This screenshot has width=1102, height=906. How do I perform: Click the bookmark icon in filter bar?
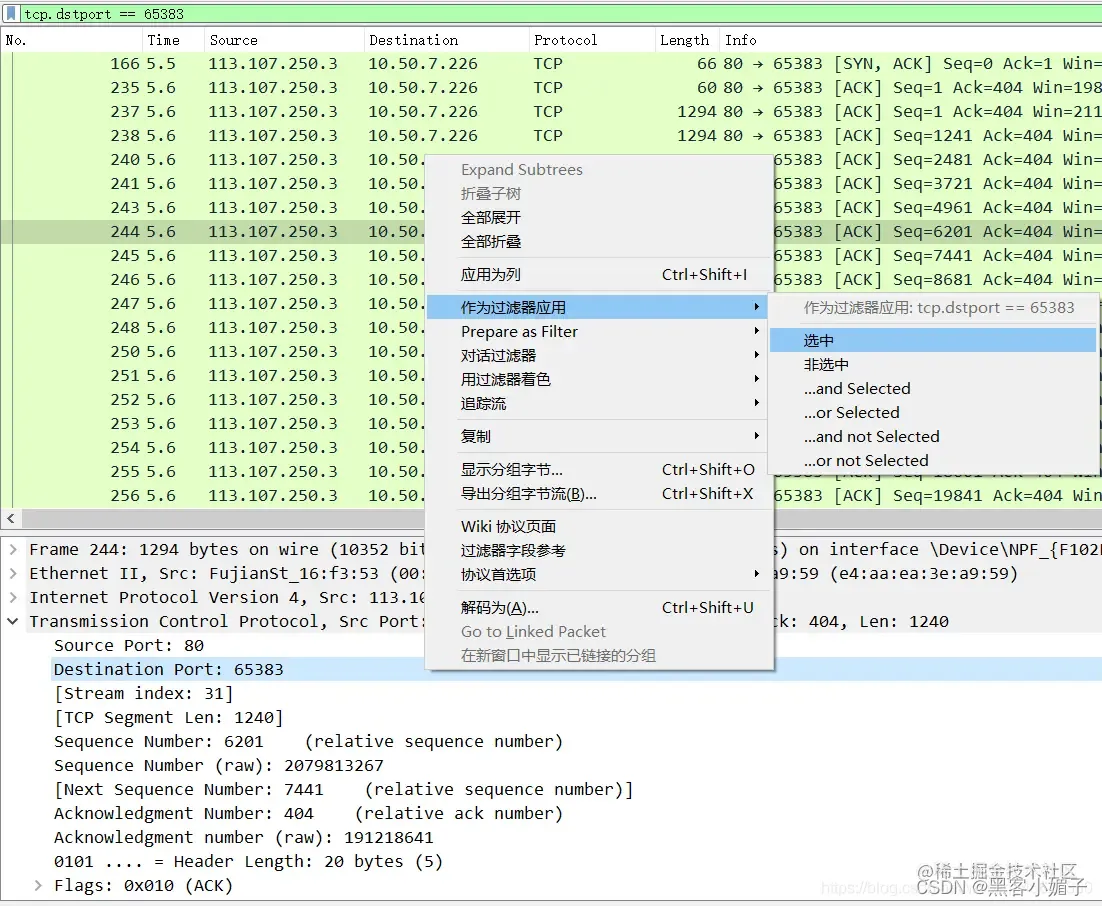[11, 13]
